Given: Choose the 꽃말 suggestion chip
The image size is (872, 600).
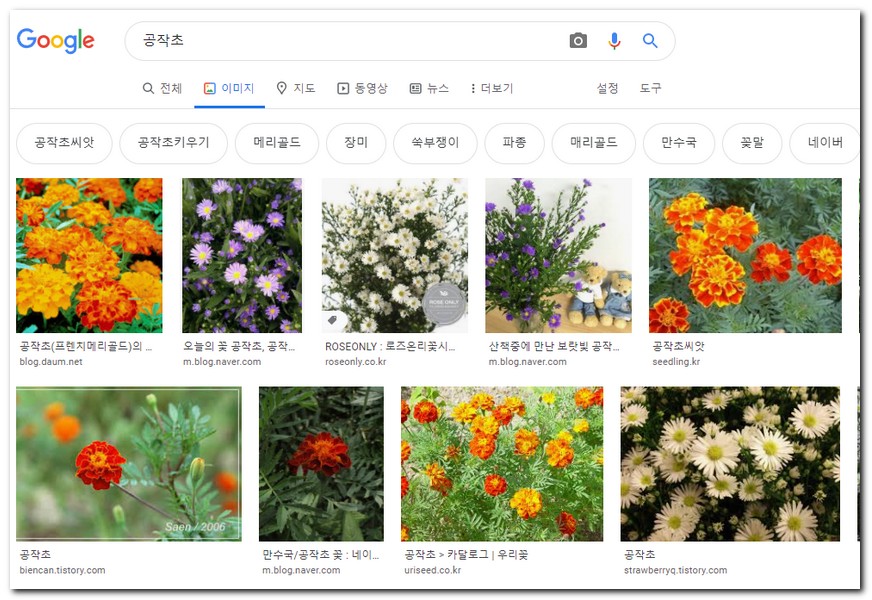Looking at the screenshot, I should click(x=751, y=143).
